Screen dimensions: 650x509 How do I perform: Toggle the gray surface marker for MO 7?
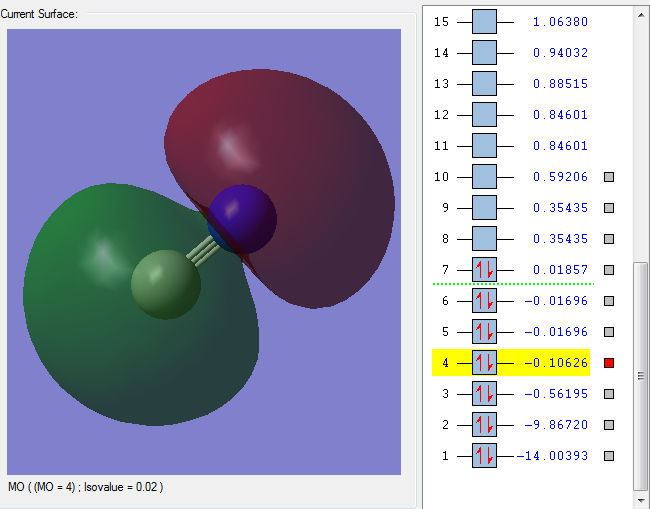click(609, 270)
